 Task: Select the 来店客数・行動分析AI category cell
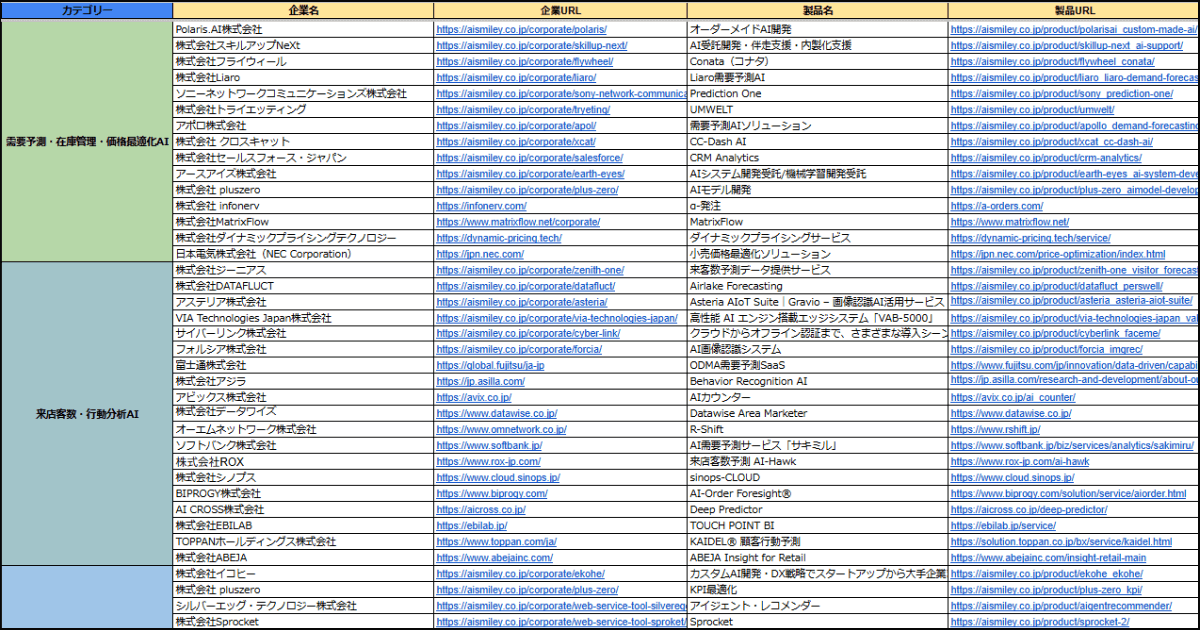coord(87,414)
